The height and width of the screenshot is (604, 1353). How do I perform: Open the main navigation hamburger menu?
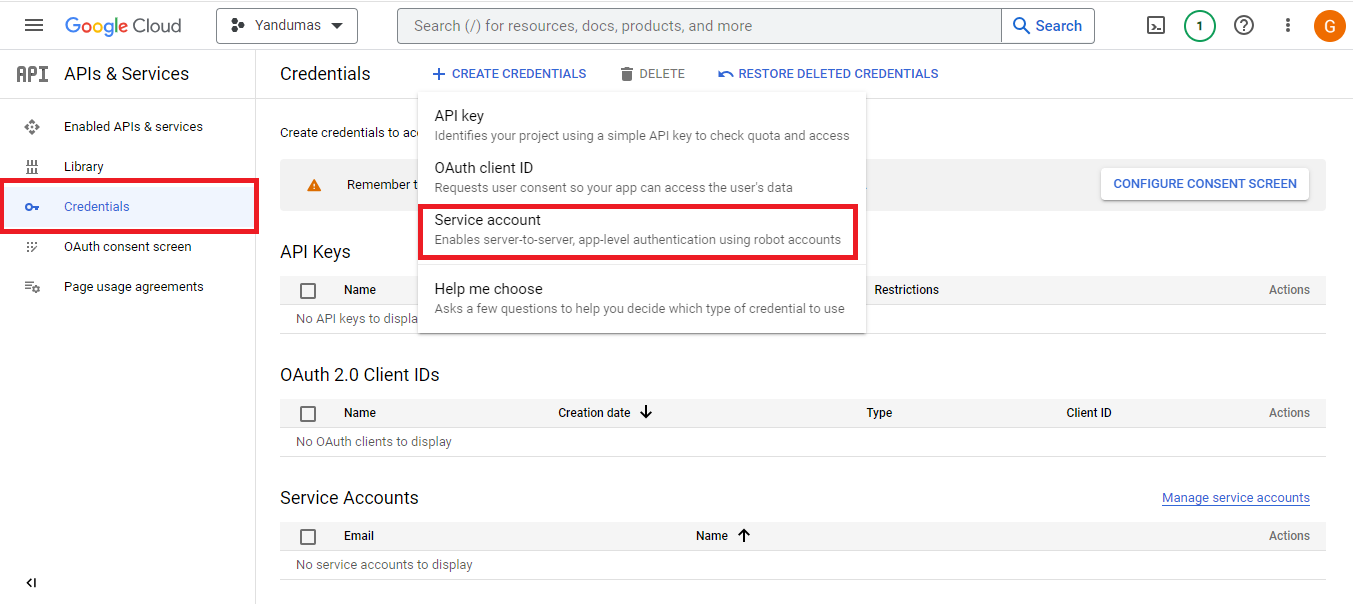[x=34, y=26]
